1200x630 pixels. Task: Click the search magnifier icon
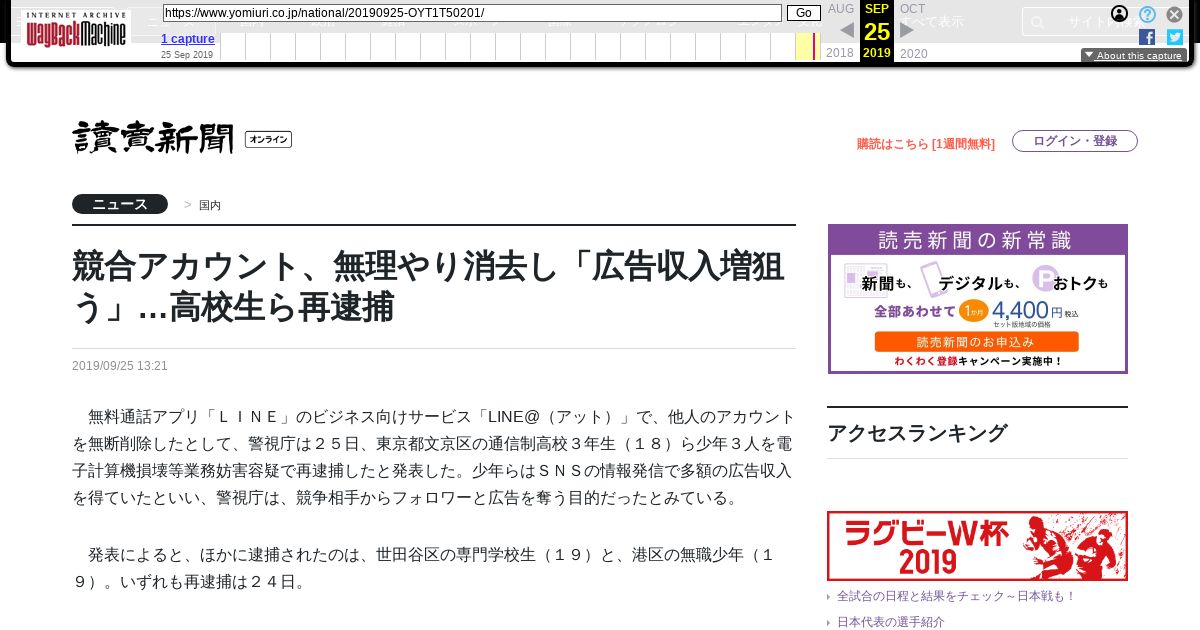(x=1038, y=22)
